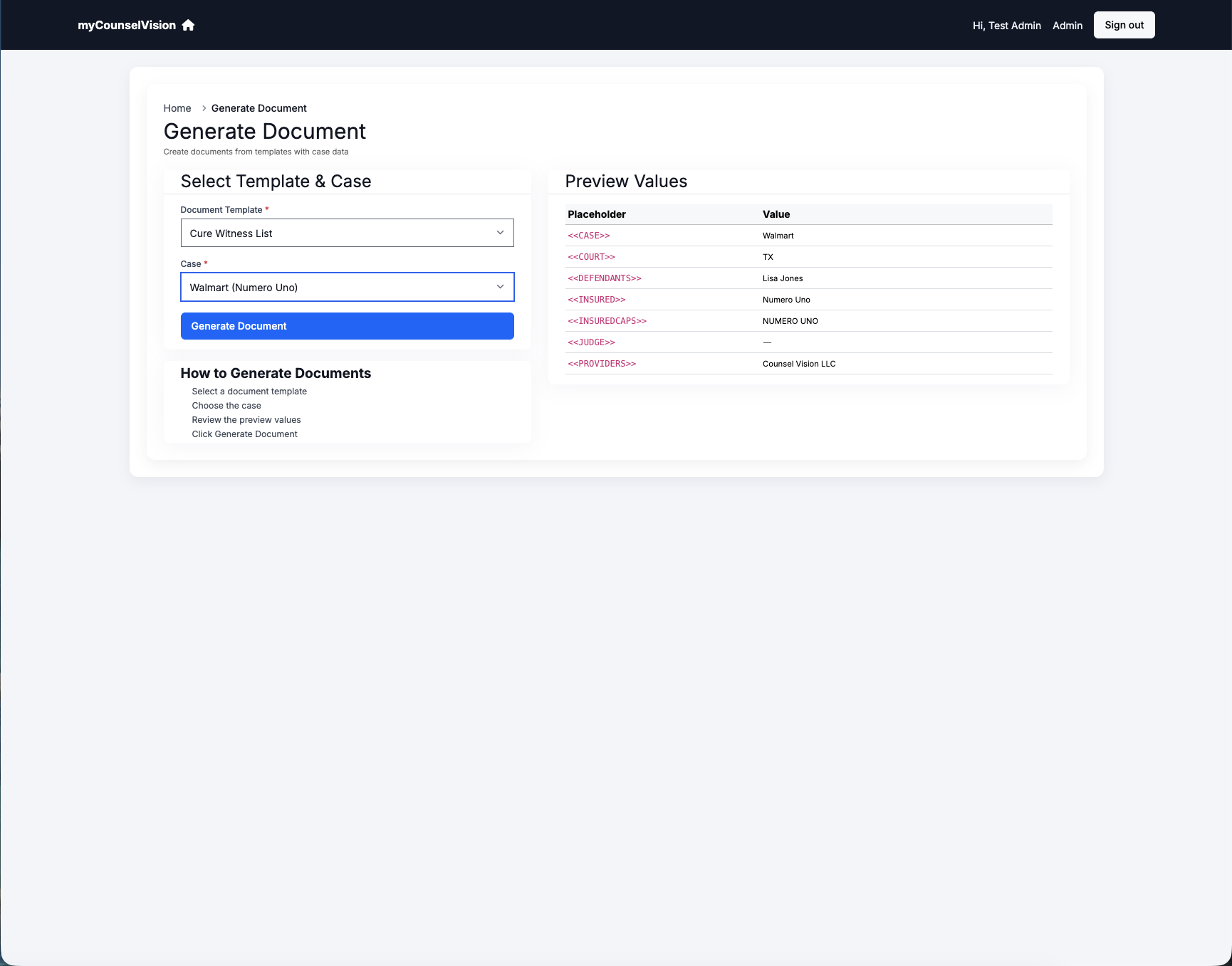The height and width of the screenshot is (966, 1232).
Task: Click the home icon beside myCounselVision
Action: (x=188, y=25)
